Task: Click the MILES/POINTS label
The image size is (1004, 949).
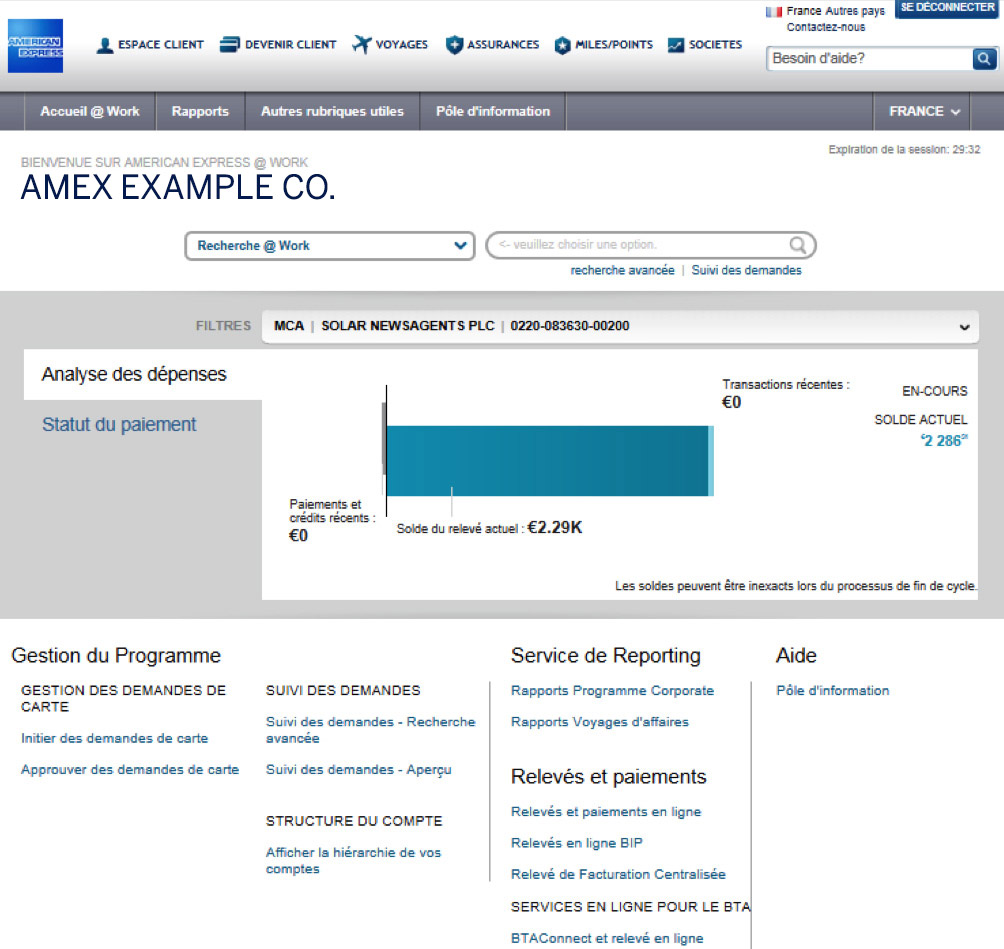Action: point(614,45)
